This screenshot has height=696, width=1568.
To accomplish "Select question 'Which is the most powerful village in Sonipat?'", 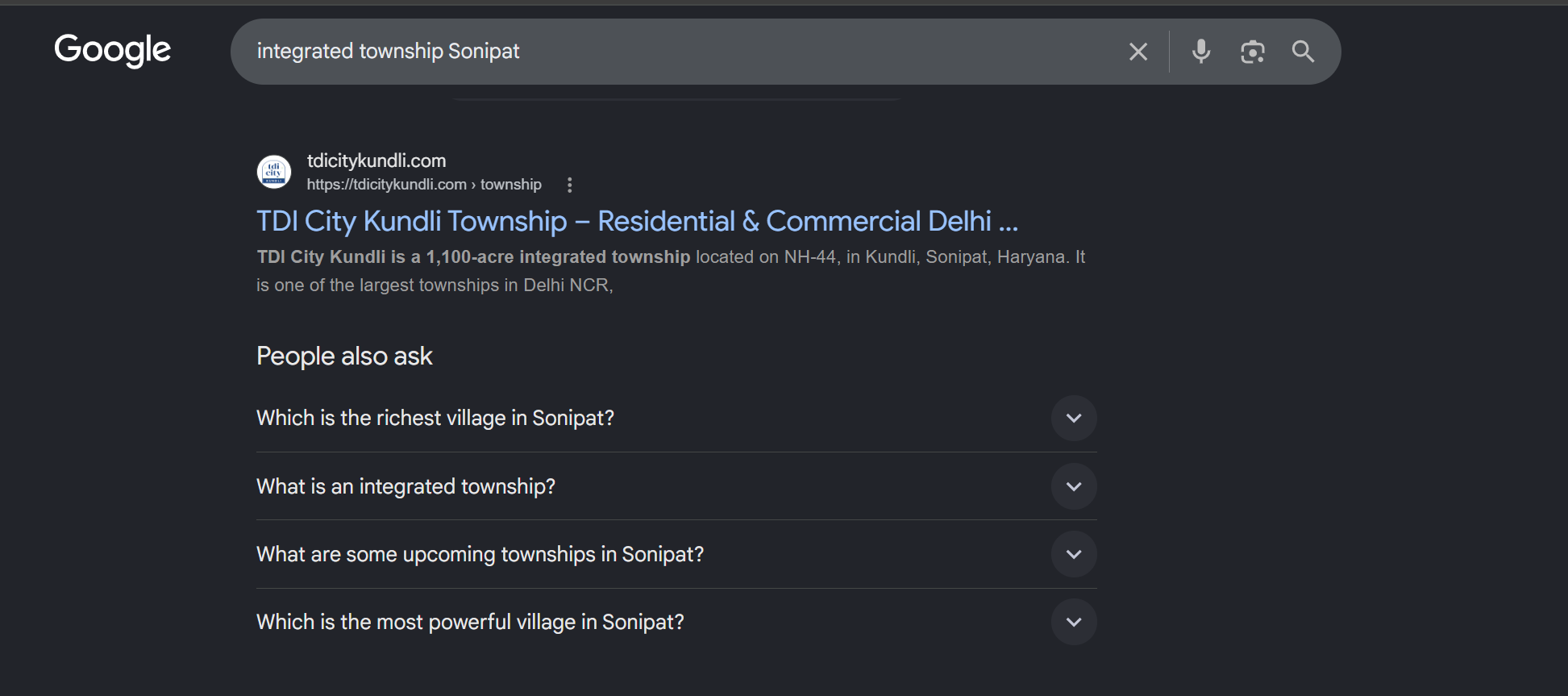I will tap(470, 622).
